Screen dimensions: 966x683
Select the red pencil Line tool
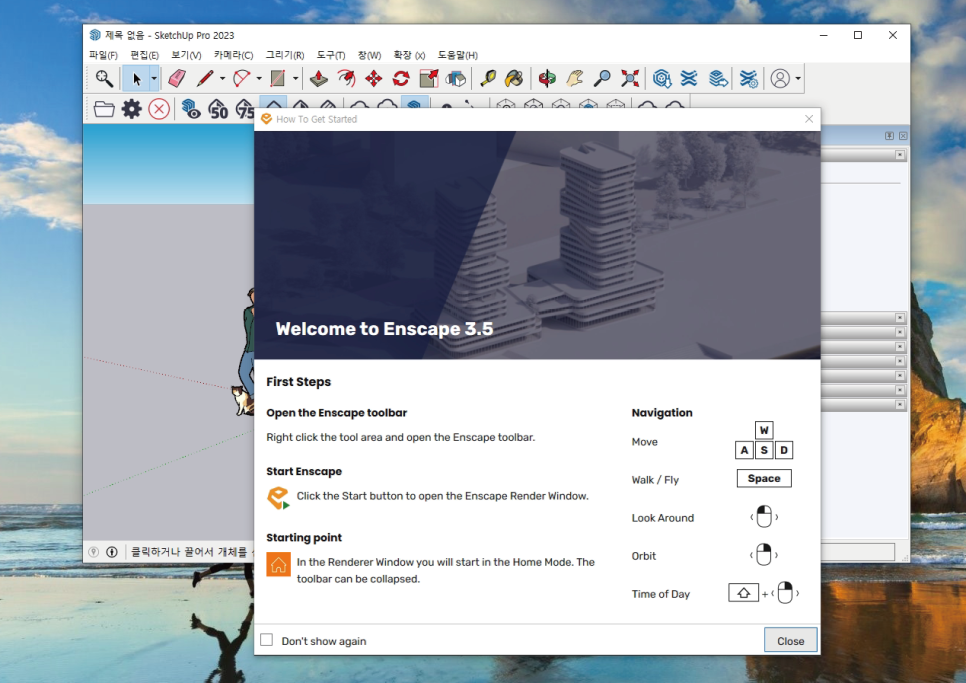(x=205, y=78)
